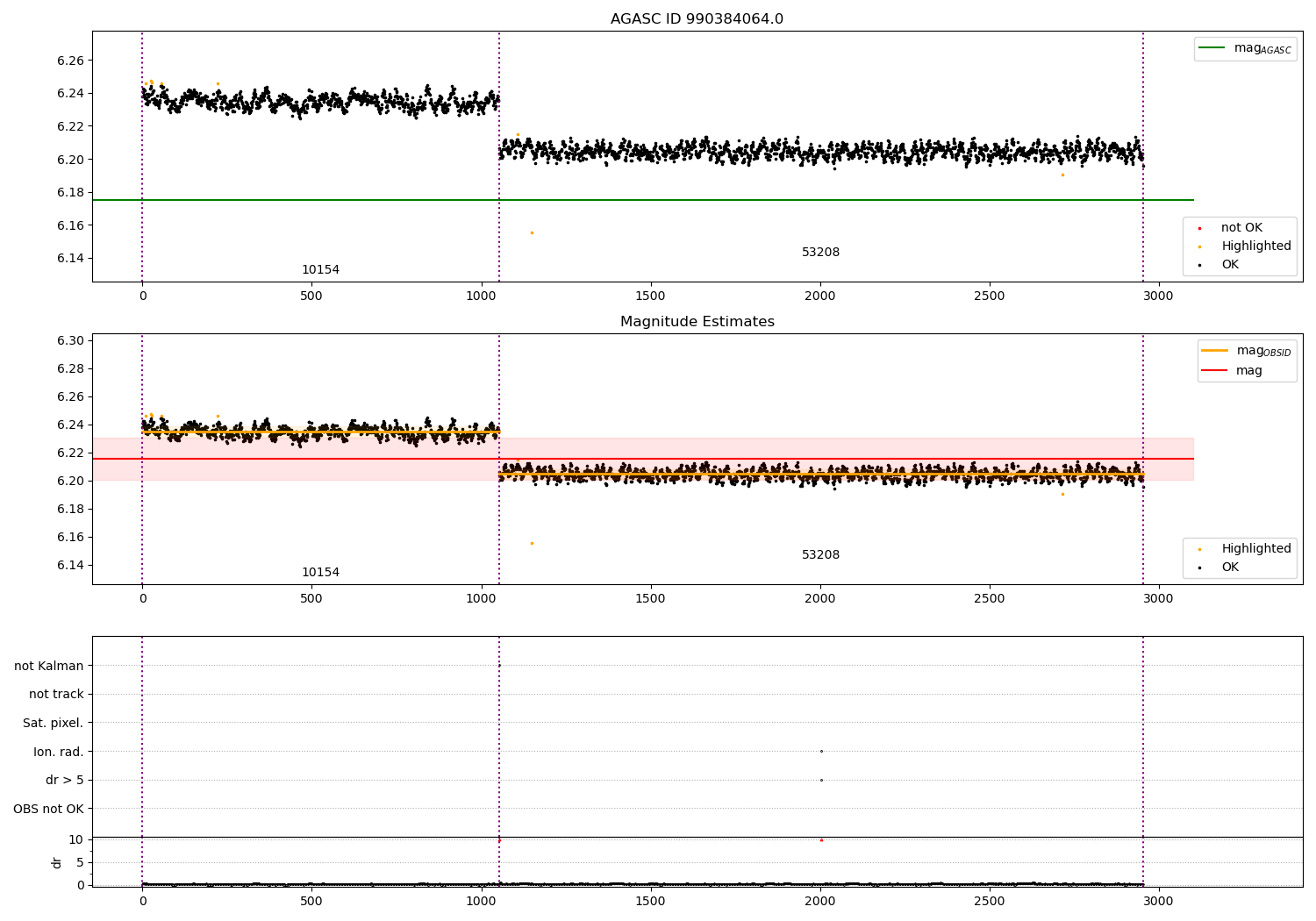This screenshot has height=921, width=1316.
Task: Click the 'not track' axis label
Action: (x=56, y=694)
